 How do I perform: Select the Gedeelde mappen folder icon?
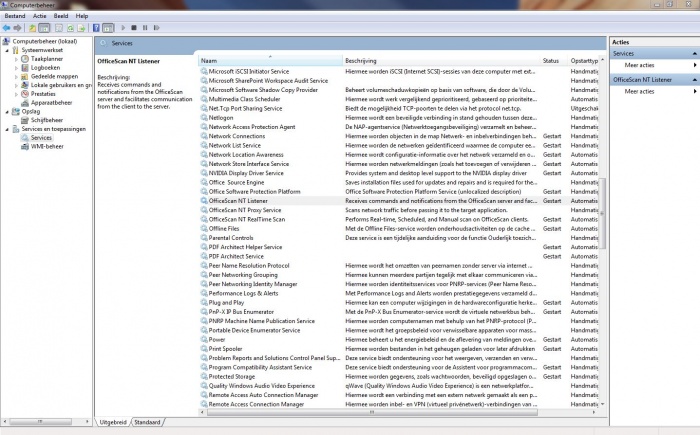tap(25, 76)
